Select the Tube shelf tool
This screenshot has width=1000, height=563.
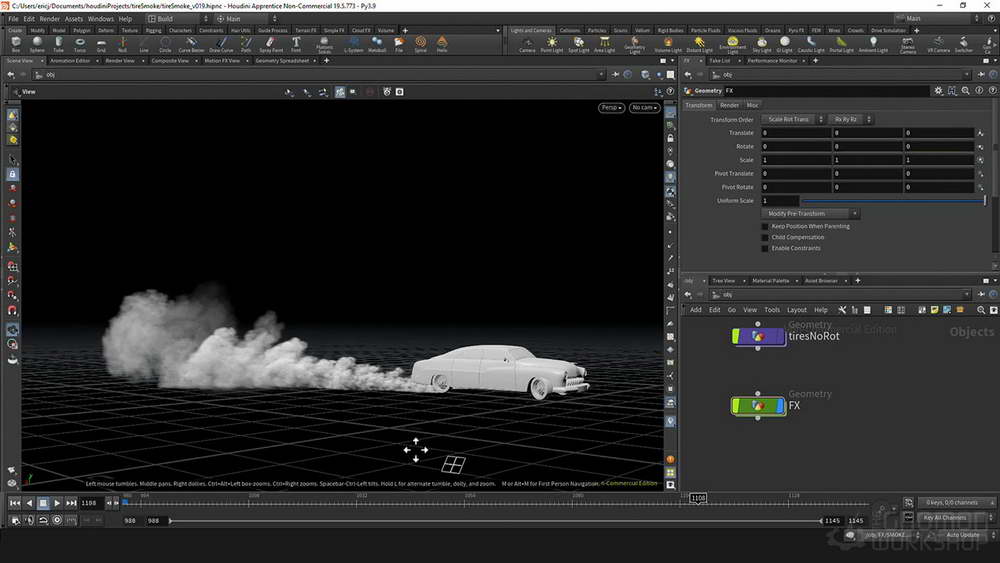tap(58, 44)
